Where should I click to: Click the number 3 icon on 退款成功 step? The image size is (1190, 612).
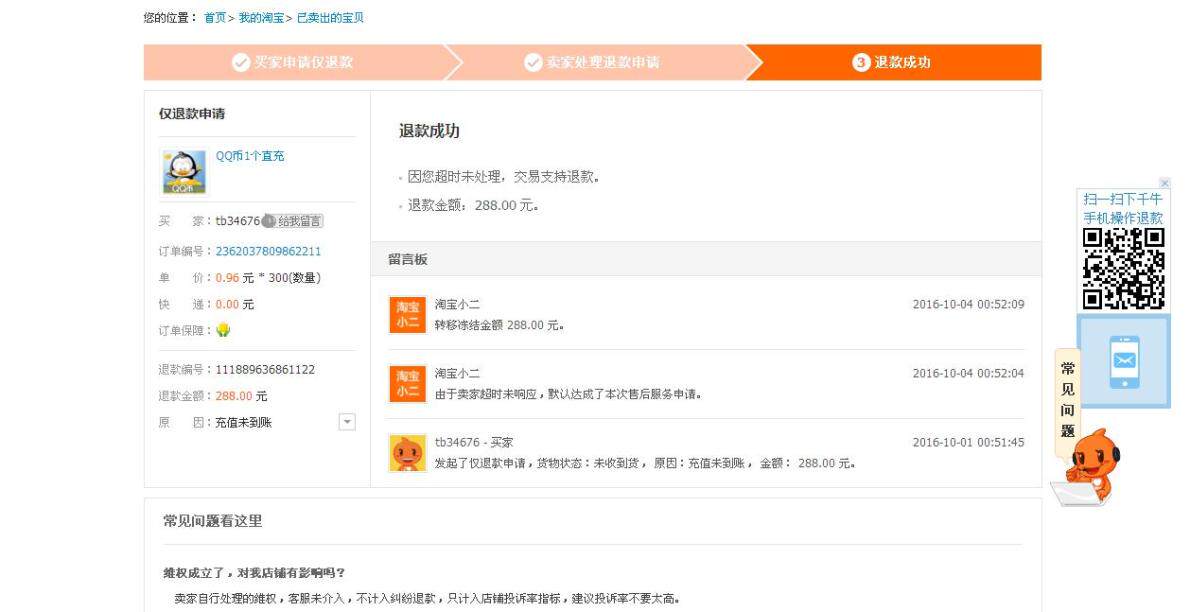pos(861,62)
